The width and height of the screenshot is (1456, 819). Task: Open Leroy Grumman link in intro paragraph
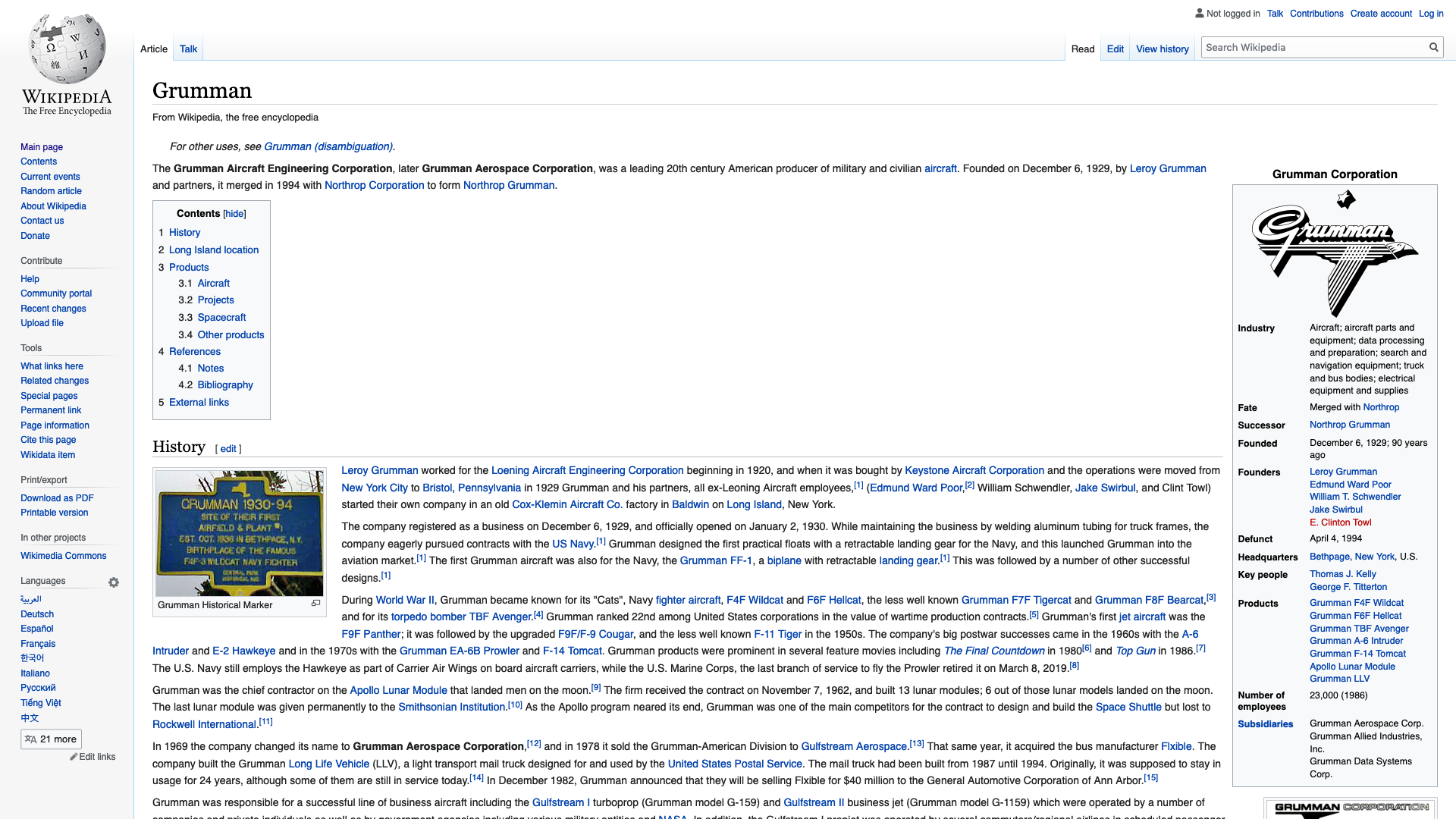[x=1168, y=169]
